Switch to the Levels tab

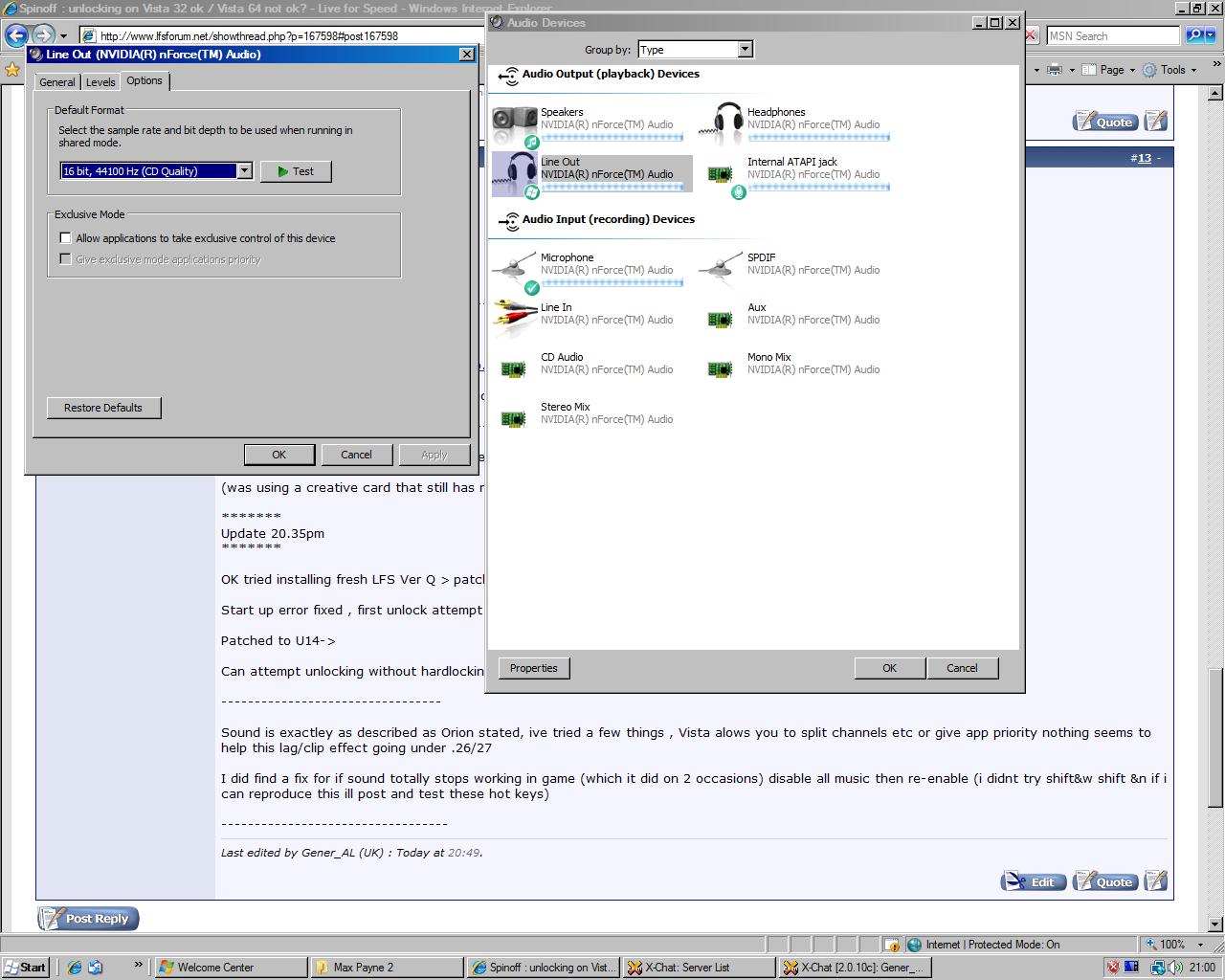[100, 82]
